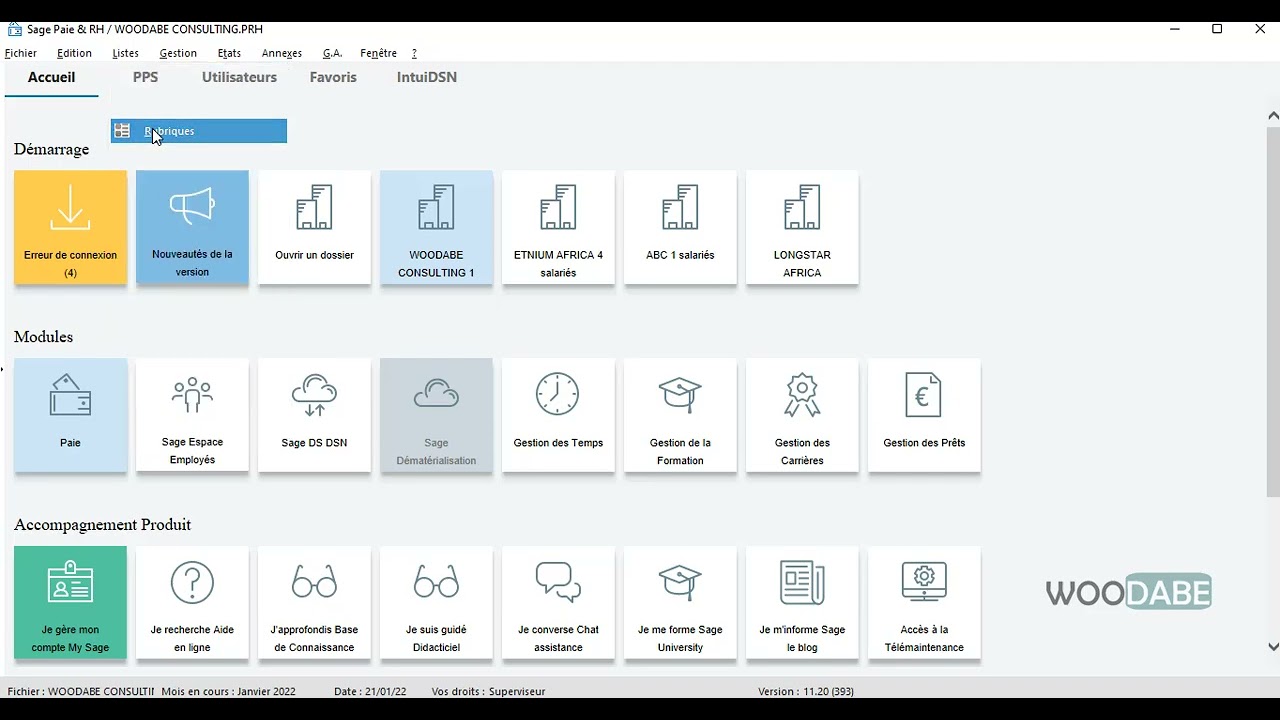Click Sage Dématérialisation module tile
Viewport: 1280px width, 720px height.
[436, 416]
